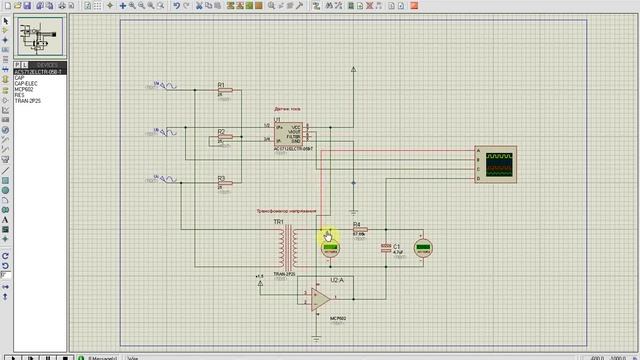Open ARES PCB layout icon
The height and width of the screenshot is (360, 640).
(x=414, y=6)
